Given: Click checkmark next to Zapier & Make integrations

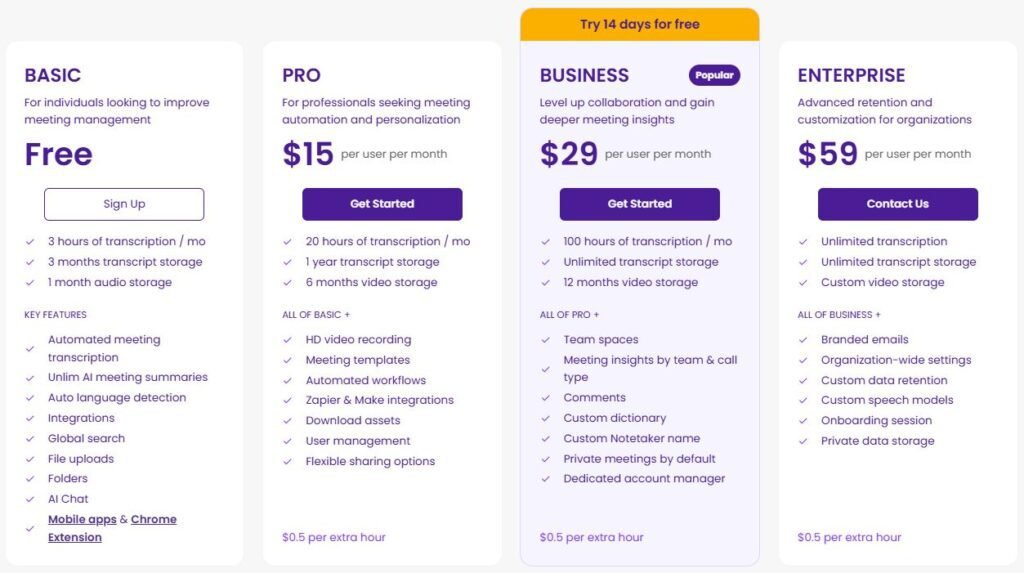Looking at the screenshot, I should pos(288,400).
